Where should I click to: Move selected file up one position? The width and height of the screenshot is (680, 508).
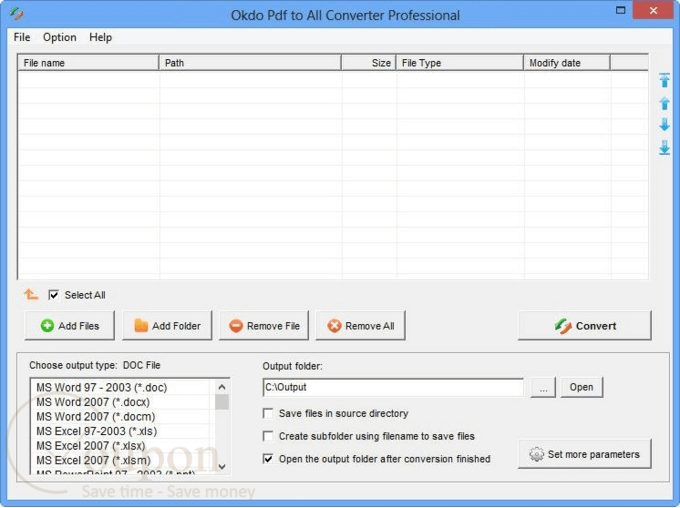pos(664,103)
